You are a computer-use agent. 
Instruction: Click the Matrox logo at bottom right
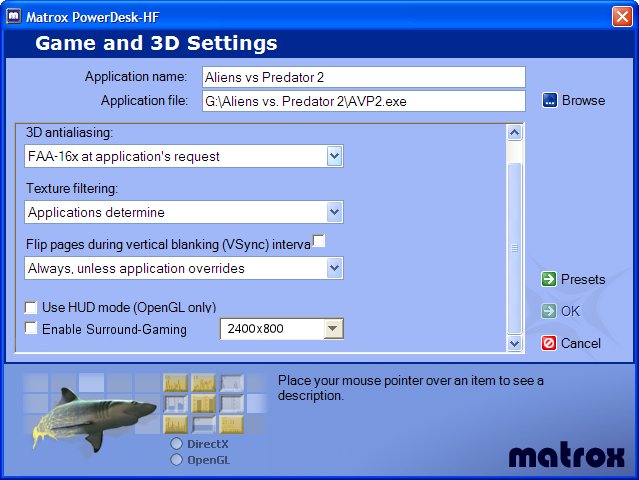(566, 456)
